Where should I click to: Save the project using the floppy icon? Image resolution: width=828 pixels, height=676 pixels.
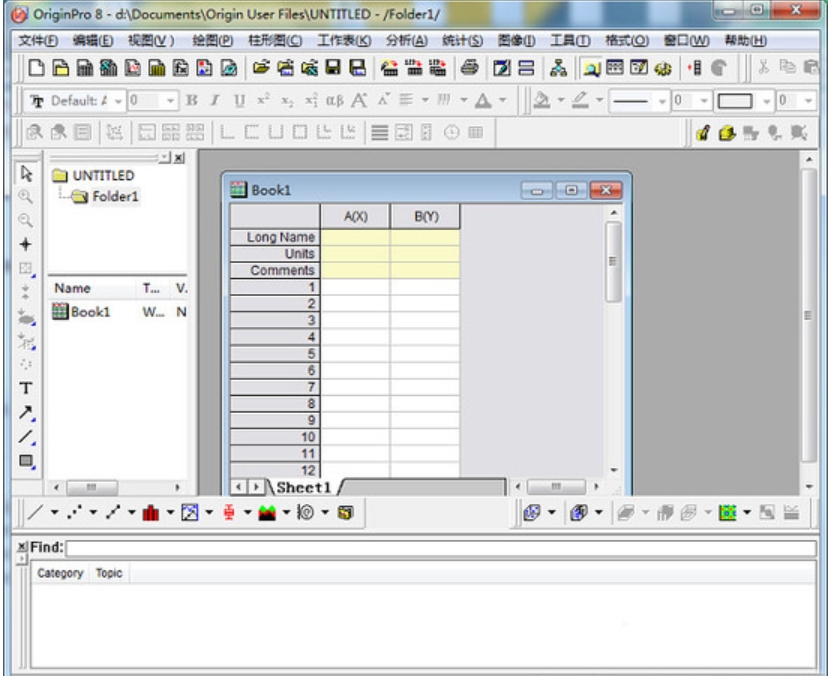pyautogui.click(x=333, y=68)
